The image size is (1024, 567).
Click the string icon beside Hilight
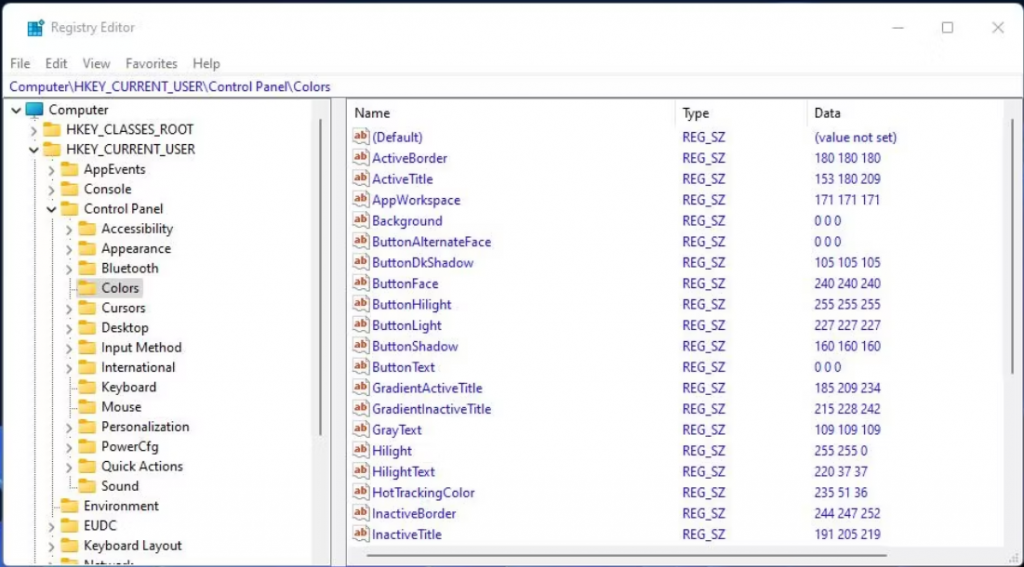[360, 450]
